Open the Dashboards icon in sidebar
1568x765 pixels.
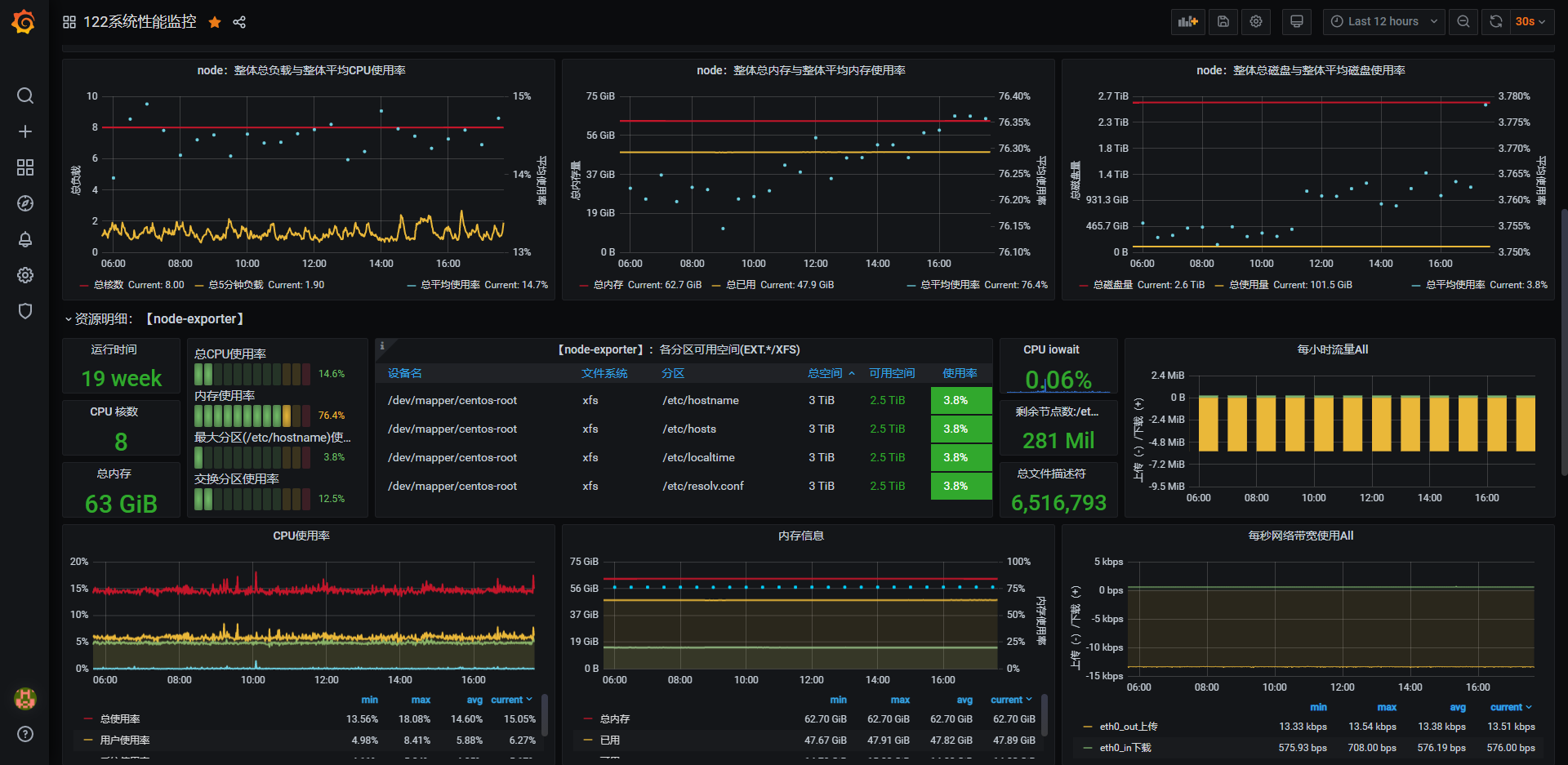point(25,167)
